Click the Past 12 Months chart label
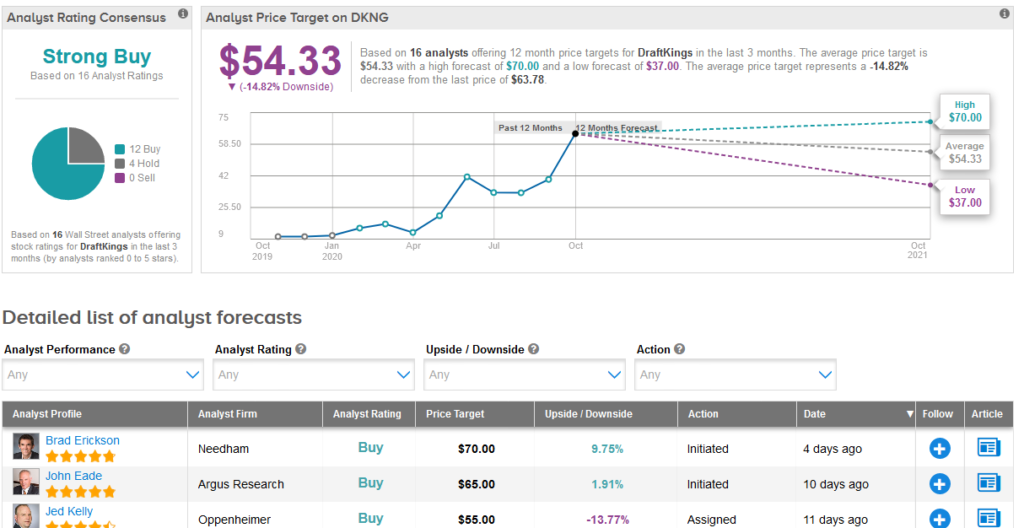This screenshot has height=528, width=1024. 530,127
